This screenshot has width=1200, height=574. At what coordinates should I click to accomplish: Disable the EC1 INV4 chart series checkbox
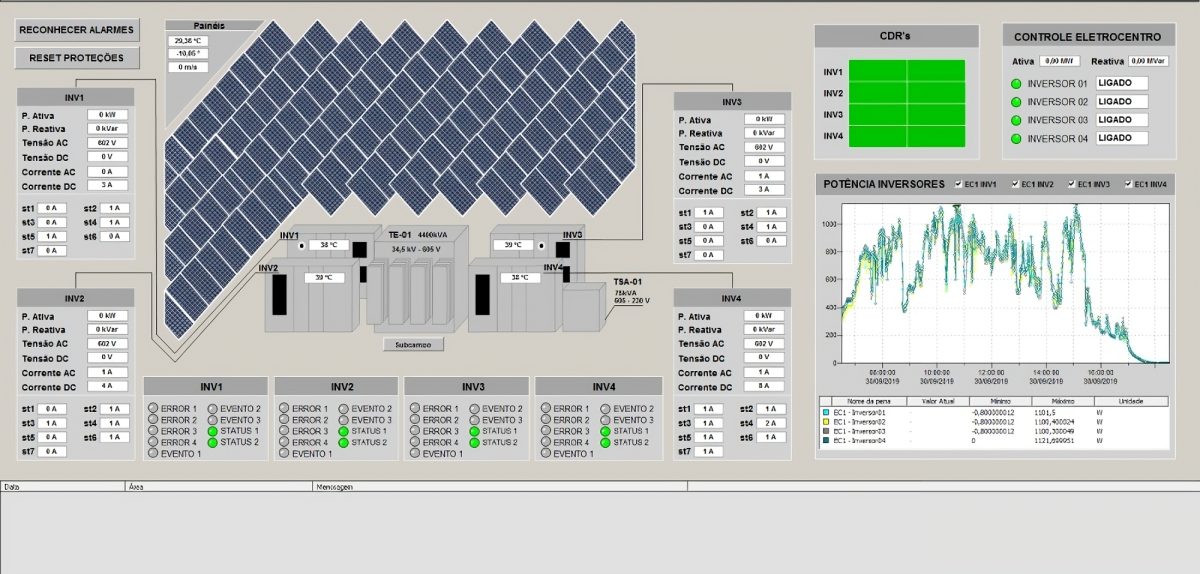click(x=1129, y=184)
